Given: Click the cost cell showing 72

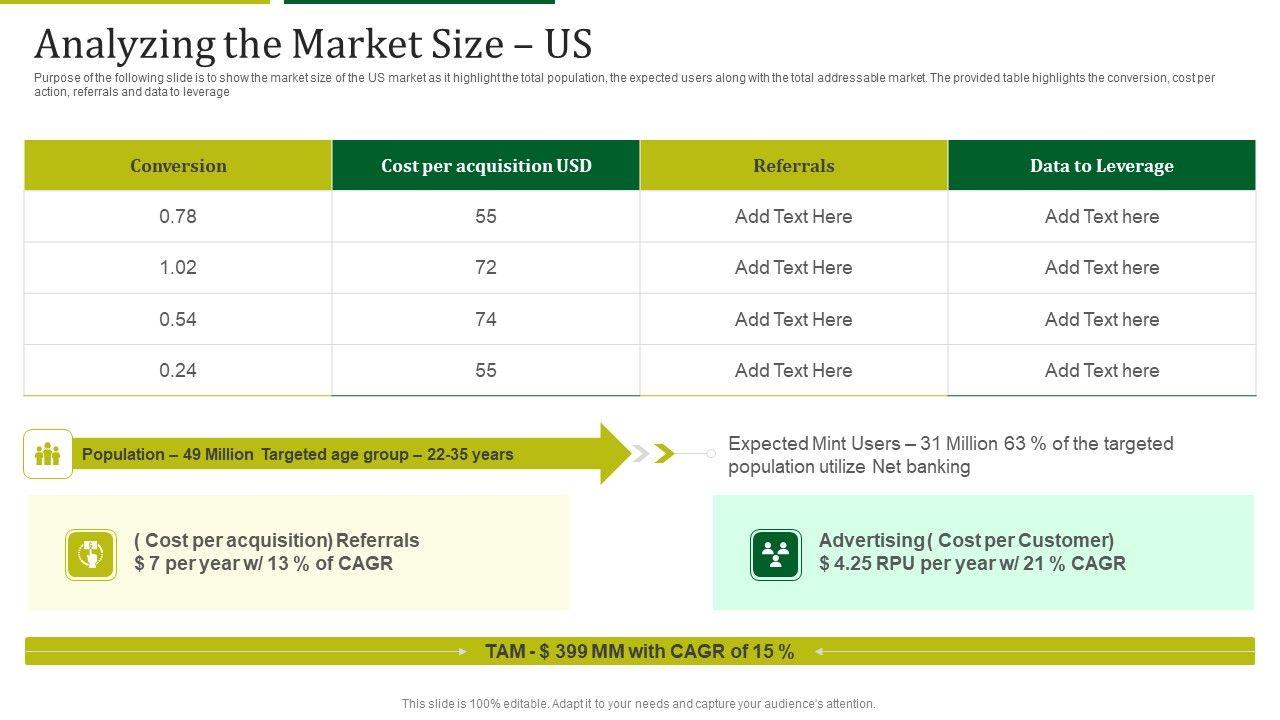Looking at the screenshot, I should click(x=486, y=268).
